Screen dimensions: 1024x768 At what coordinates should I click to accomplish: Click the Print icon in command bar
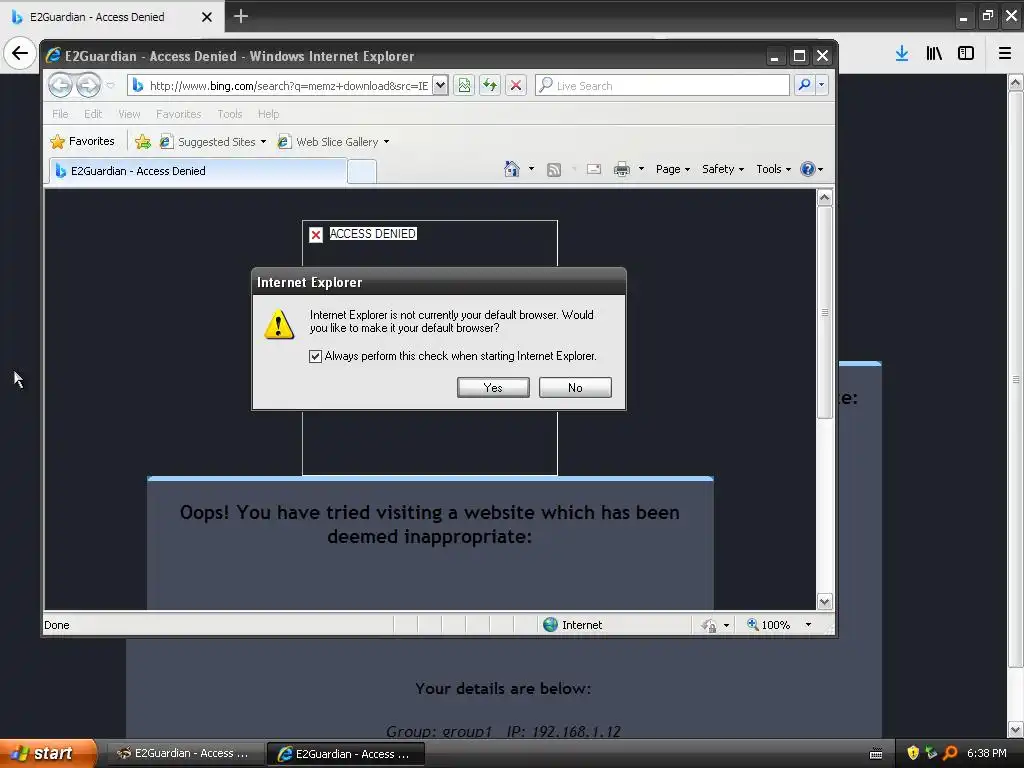click(x=622, y=169)
